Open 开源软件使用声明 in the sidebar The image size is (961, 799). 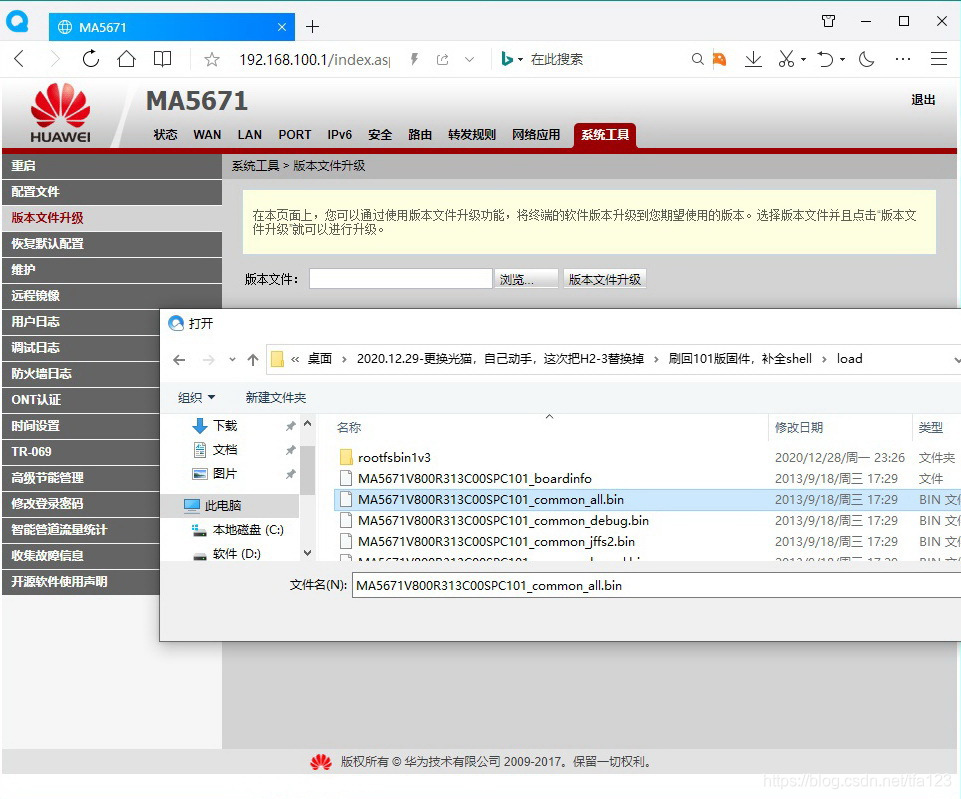[81, 581]
